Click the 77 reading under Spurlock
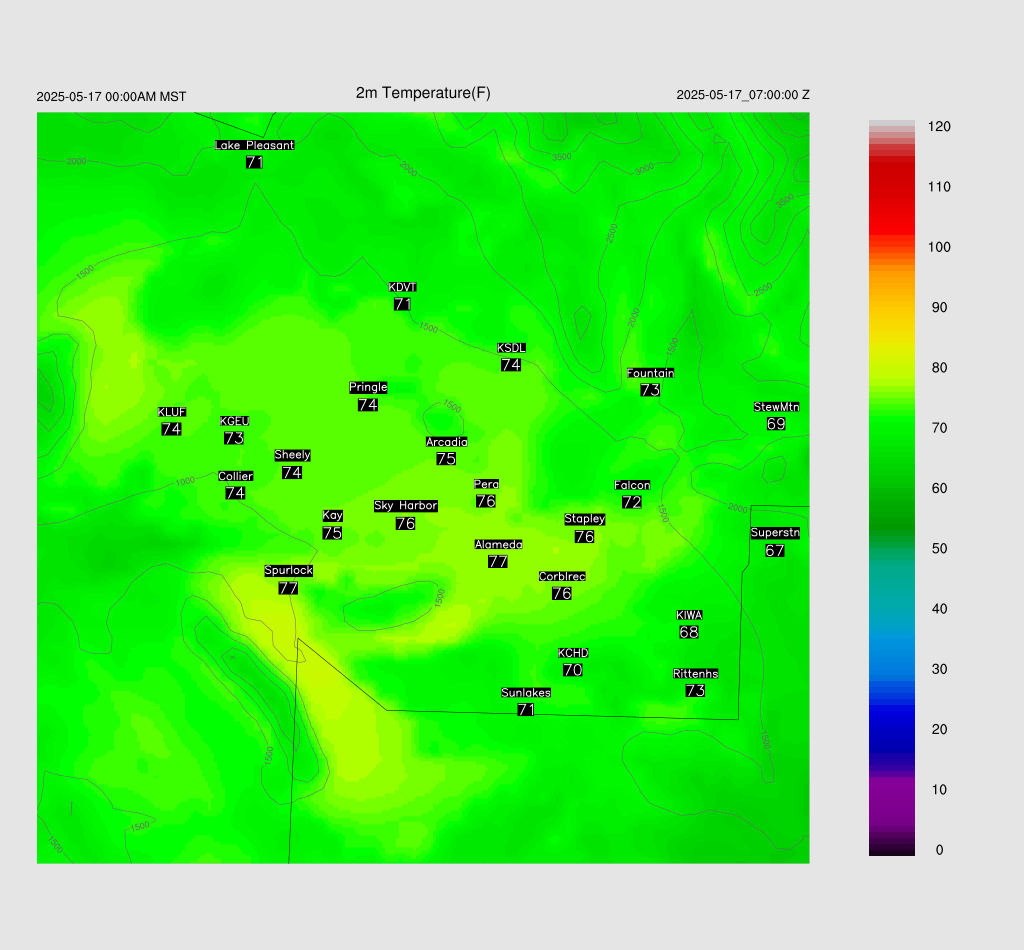The height and width of the screenshot is (950, 1024). (288, 588)
